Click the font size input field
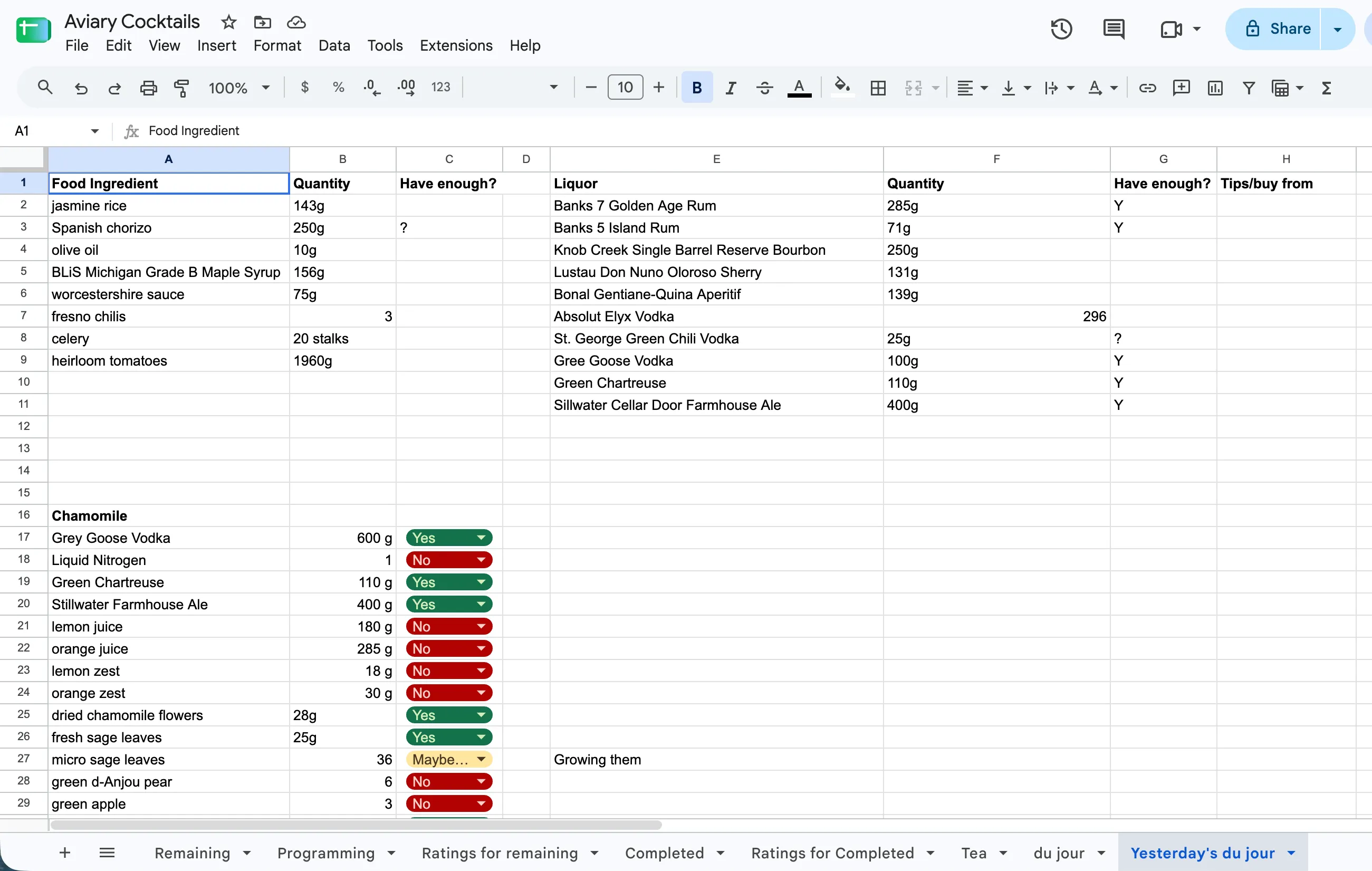The image size is (1372, 871). pyautogui.click(x=625, y=87)
